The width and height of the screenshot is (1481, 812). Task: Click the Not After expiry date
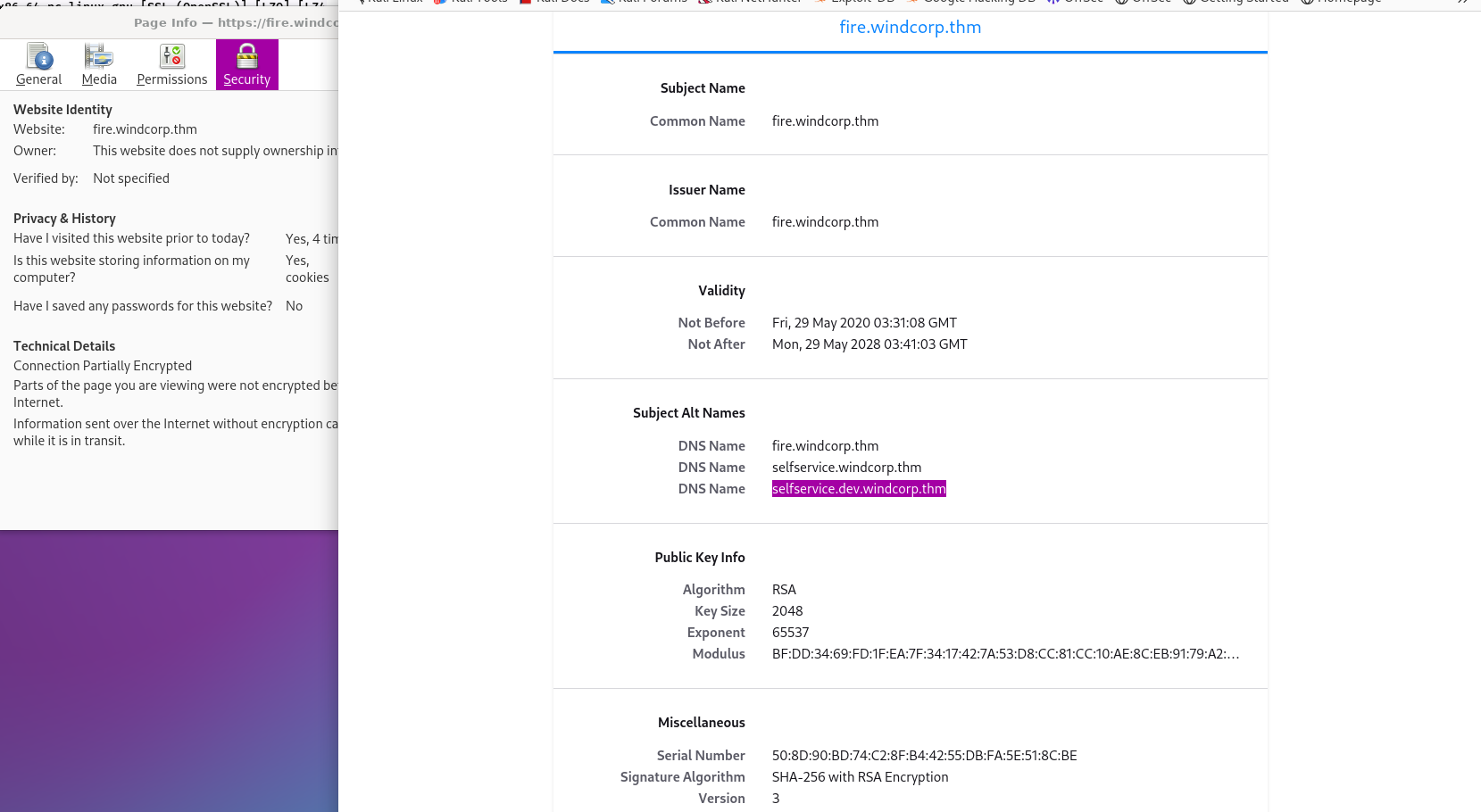click(x=869, y=344)
